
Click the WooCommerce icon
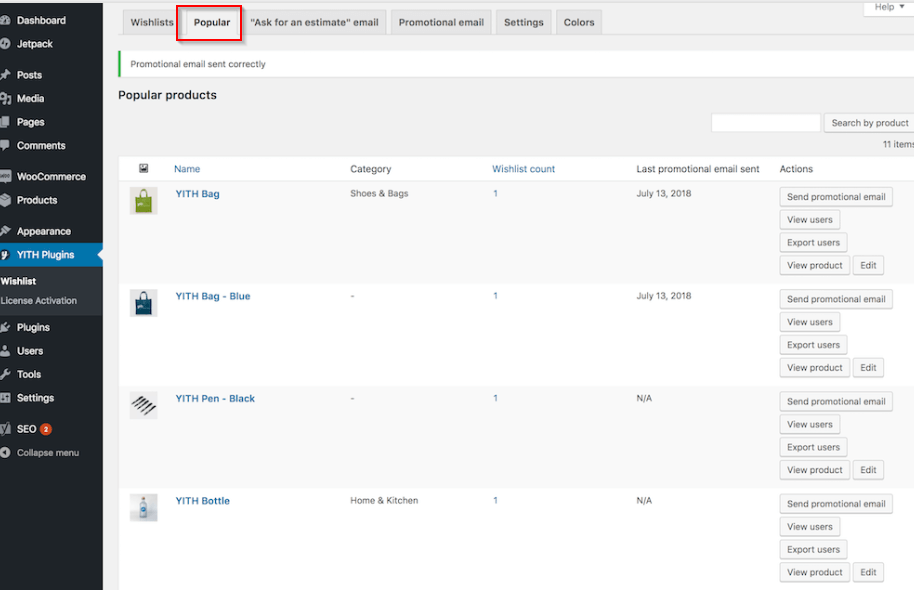[x=5, y=176]
